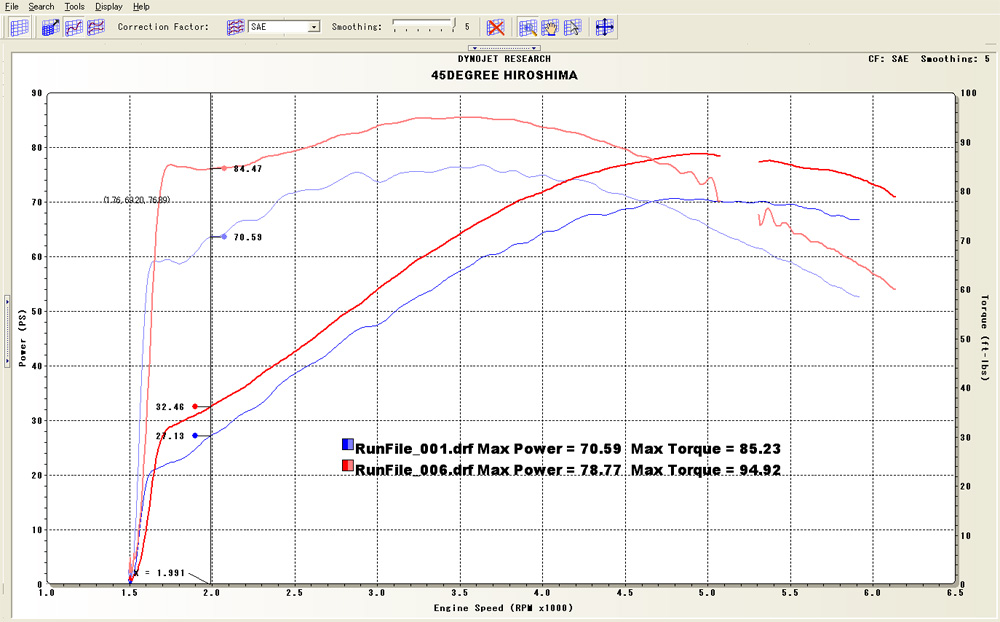Click the 45DEGREE HIROSHIMA graph title
Viewport: 1000px width, 622px height.
pyautogui.click(x=503, y=75)
